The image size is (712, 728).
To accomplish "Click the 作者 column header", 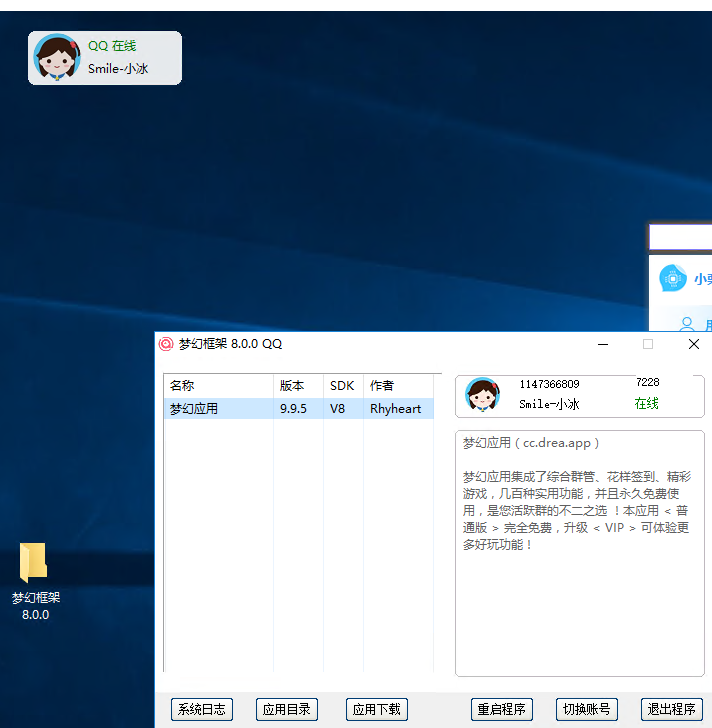I will click(x=397, y=386).
